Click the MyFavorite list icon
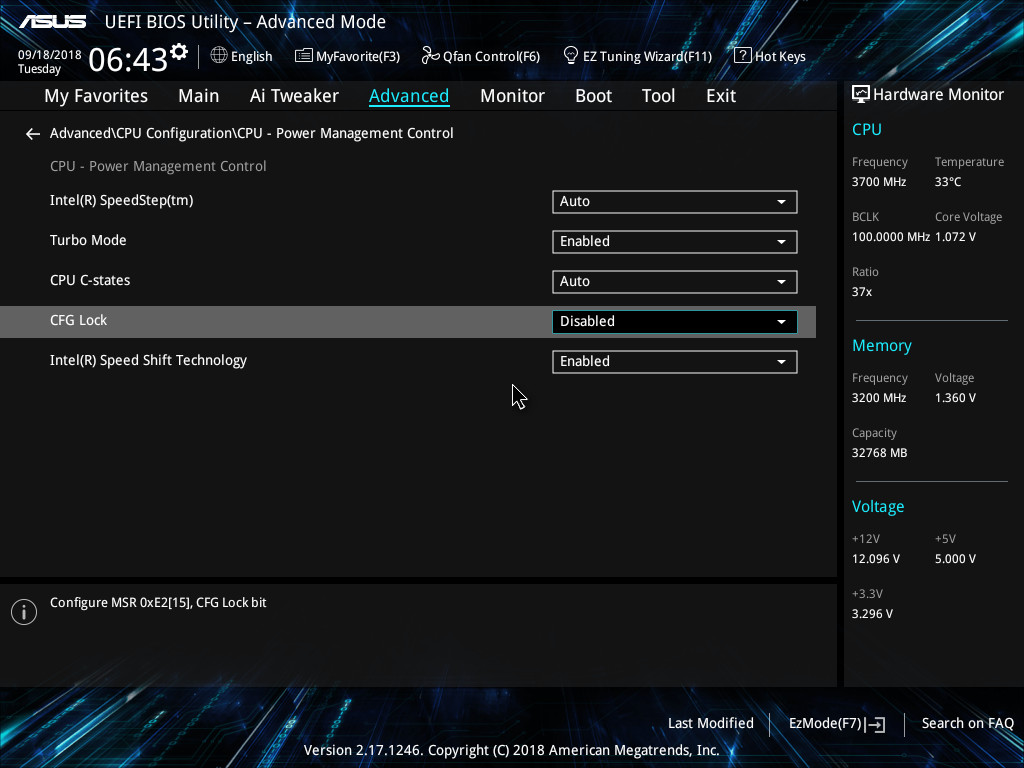The width and height of the screenshot is (1024, 768). tap(304, 56)
